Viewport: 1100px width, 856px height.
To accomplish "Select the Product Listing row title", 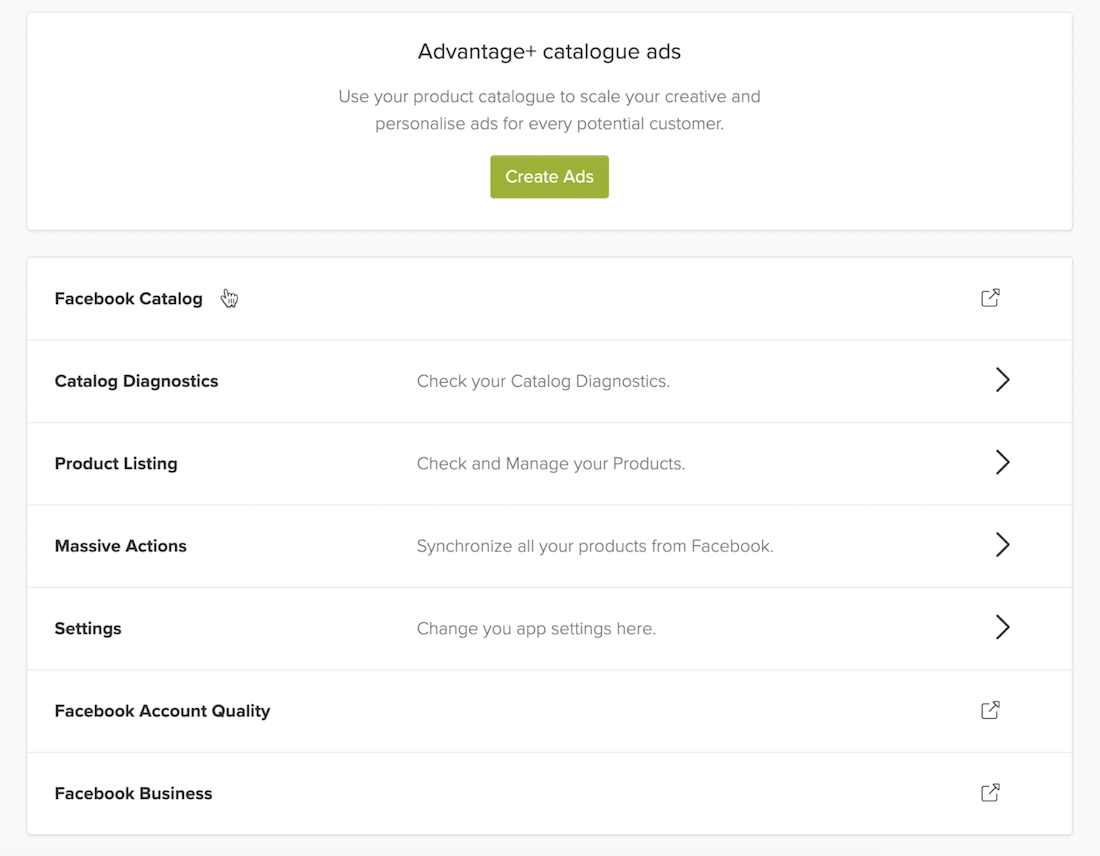I will point(116,464).
